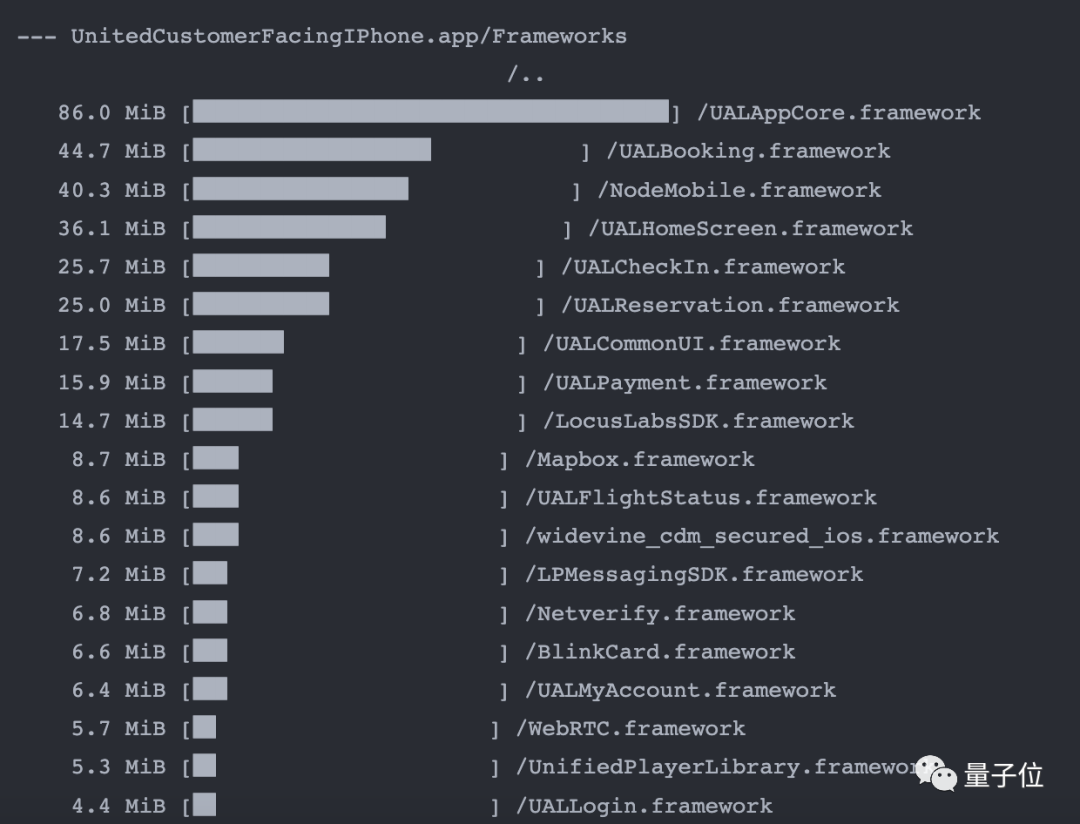Open the UALBooking.framework directory
This screenshot has width=1080, height=824.
748,152
